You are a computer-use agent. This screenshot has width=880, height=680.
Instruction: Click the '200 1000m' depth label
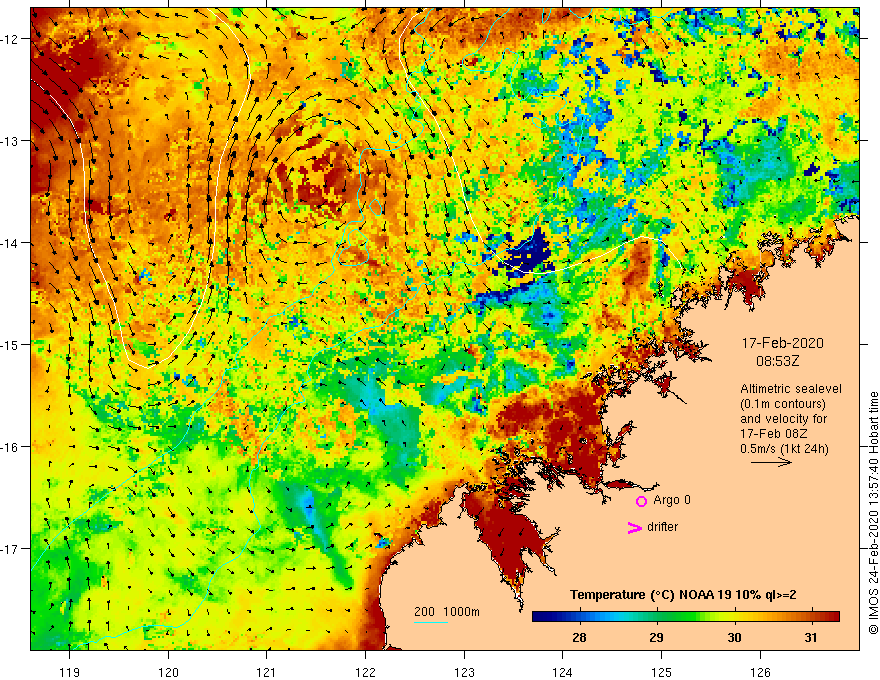(x=447, y=612)
